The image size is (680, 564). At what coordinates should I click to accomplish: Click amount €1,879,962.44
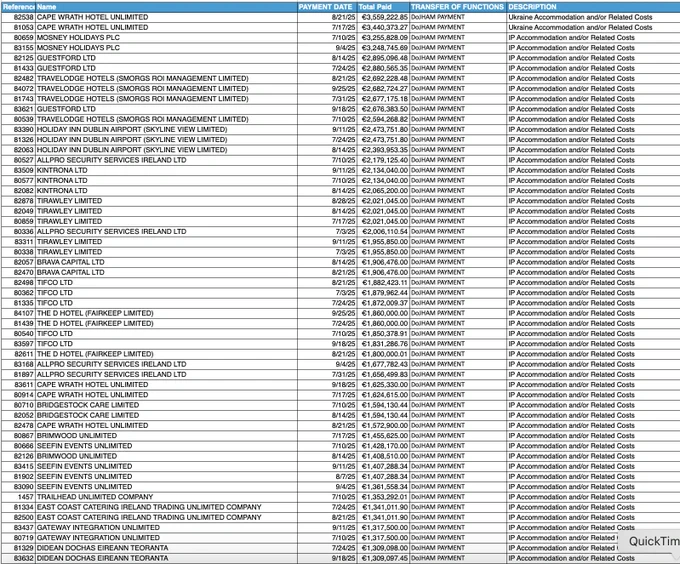point(385,293)
